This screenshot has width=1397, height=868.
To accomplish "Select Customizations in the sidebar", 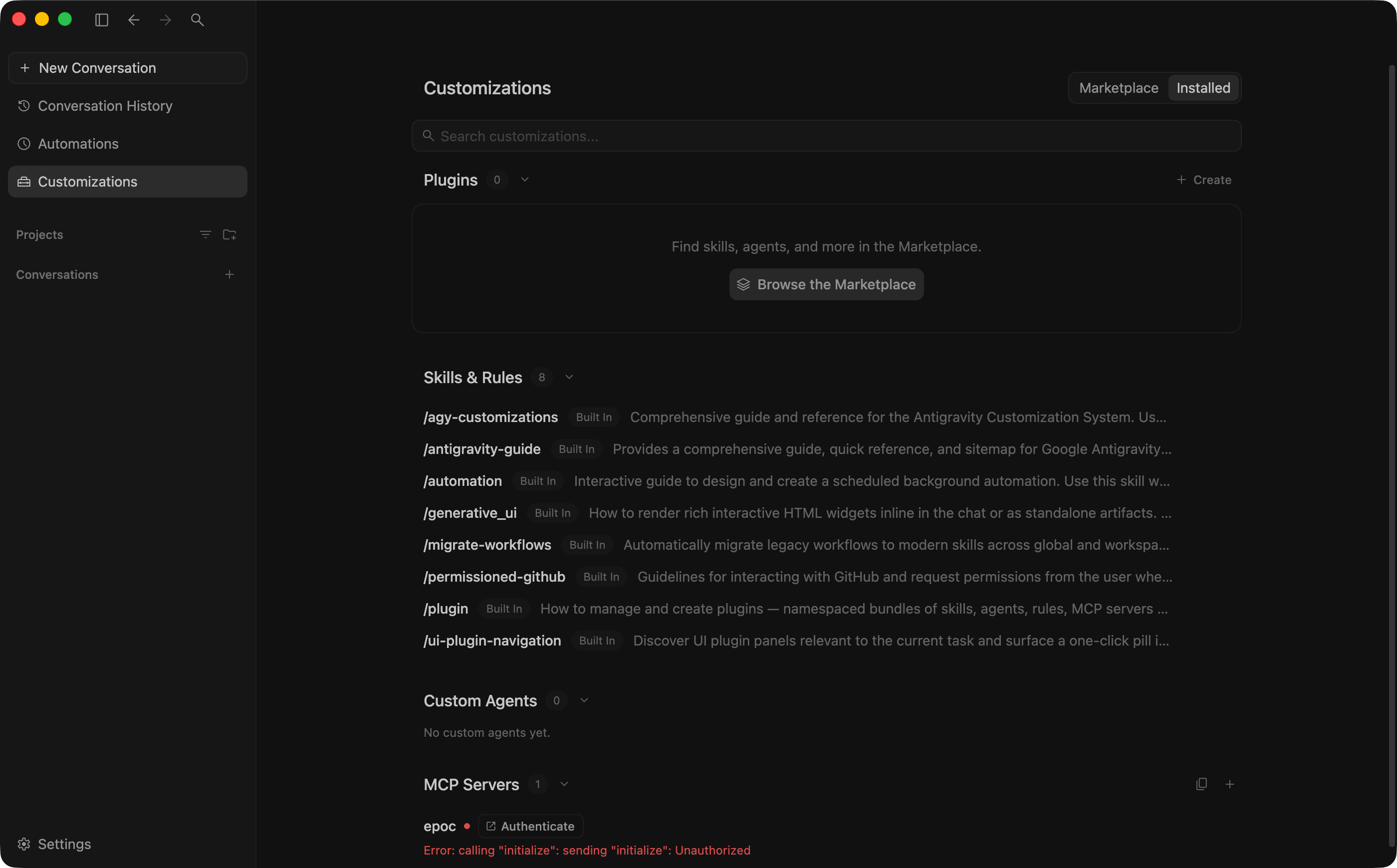I will tap(127, 182).
